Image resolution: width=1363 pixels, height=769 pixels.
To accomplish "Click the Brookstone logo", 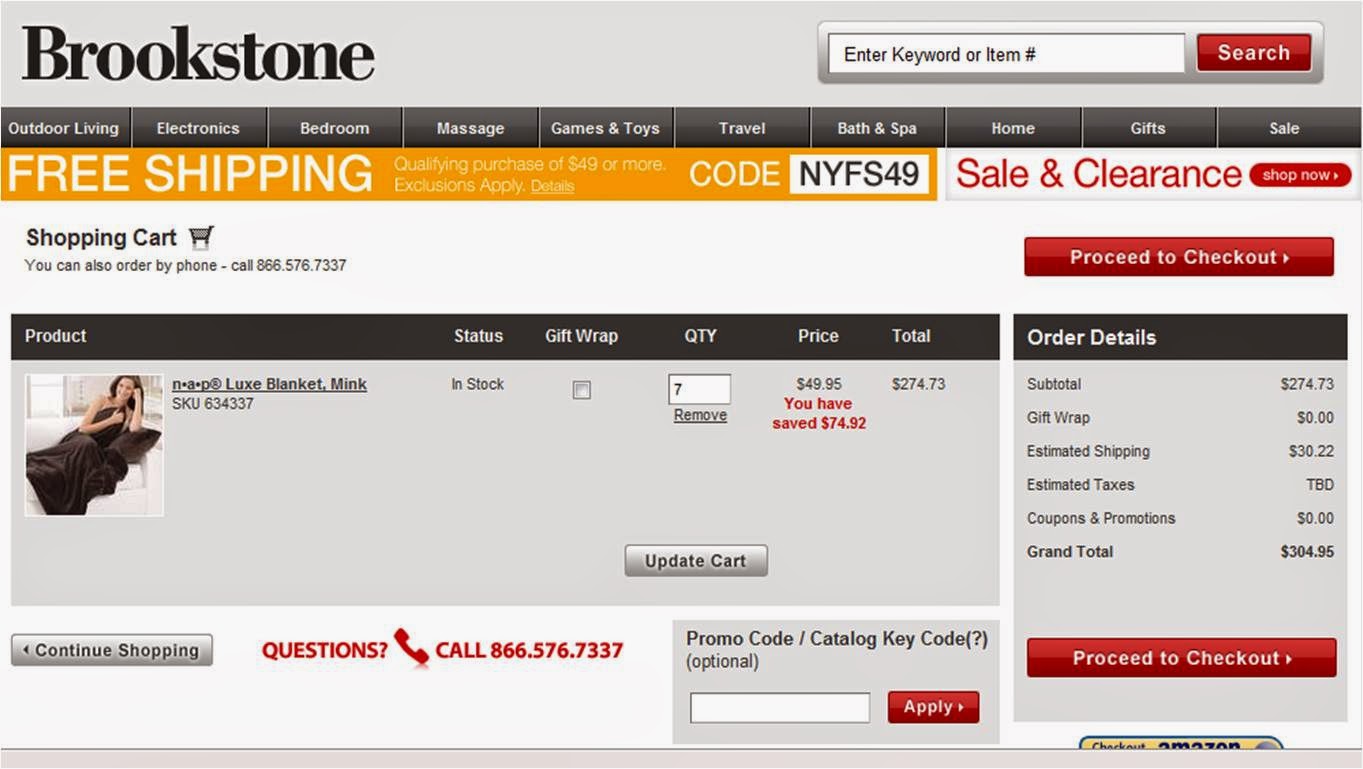I will pyautogui.click(x=198, y=54).
